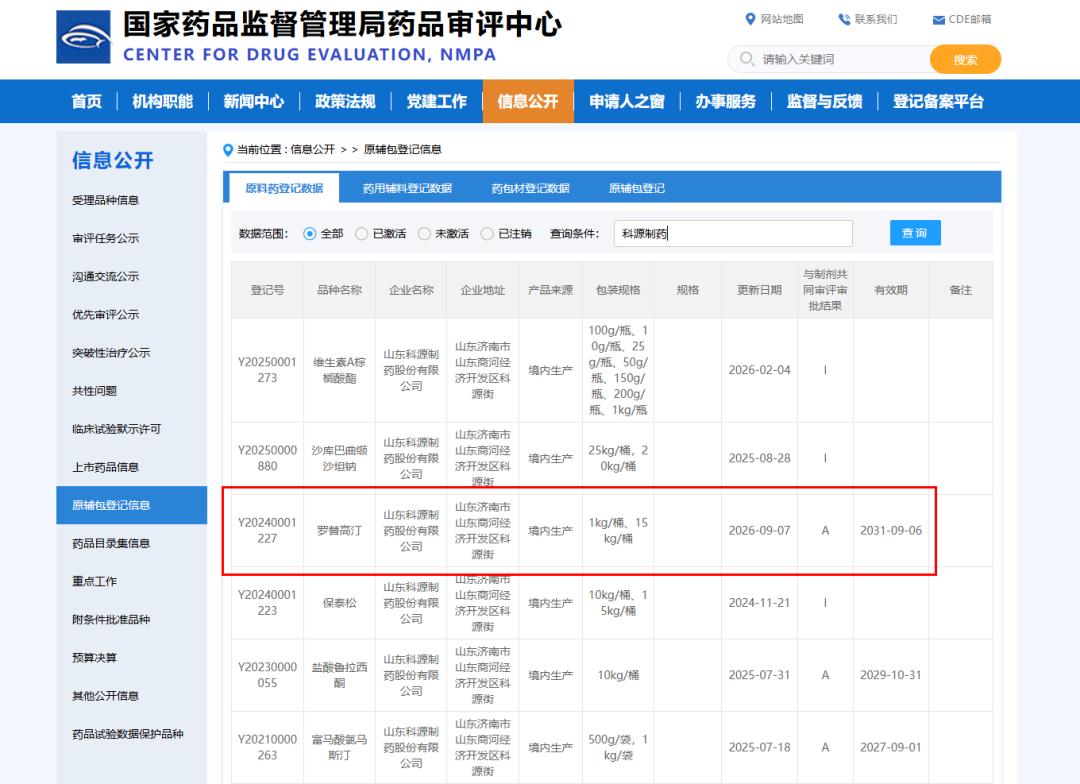Open 其他公开信息 in the sidebar
This screenshot has height=784, width=1080.
105,696
